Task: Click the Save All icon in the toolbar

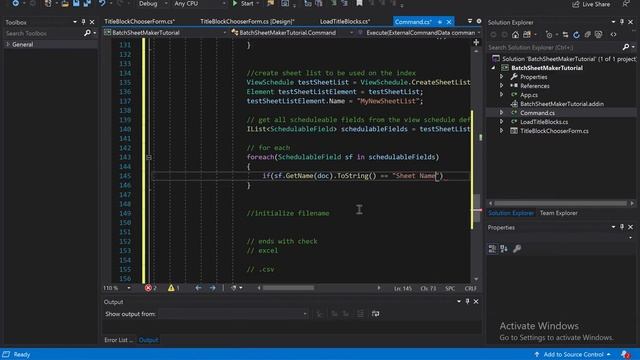Action: click(x=87, y=3)
